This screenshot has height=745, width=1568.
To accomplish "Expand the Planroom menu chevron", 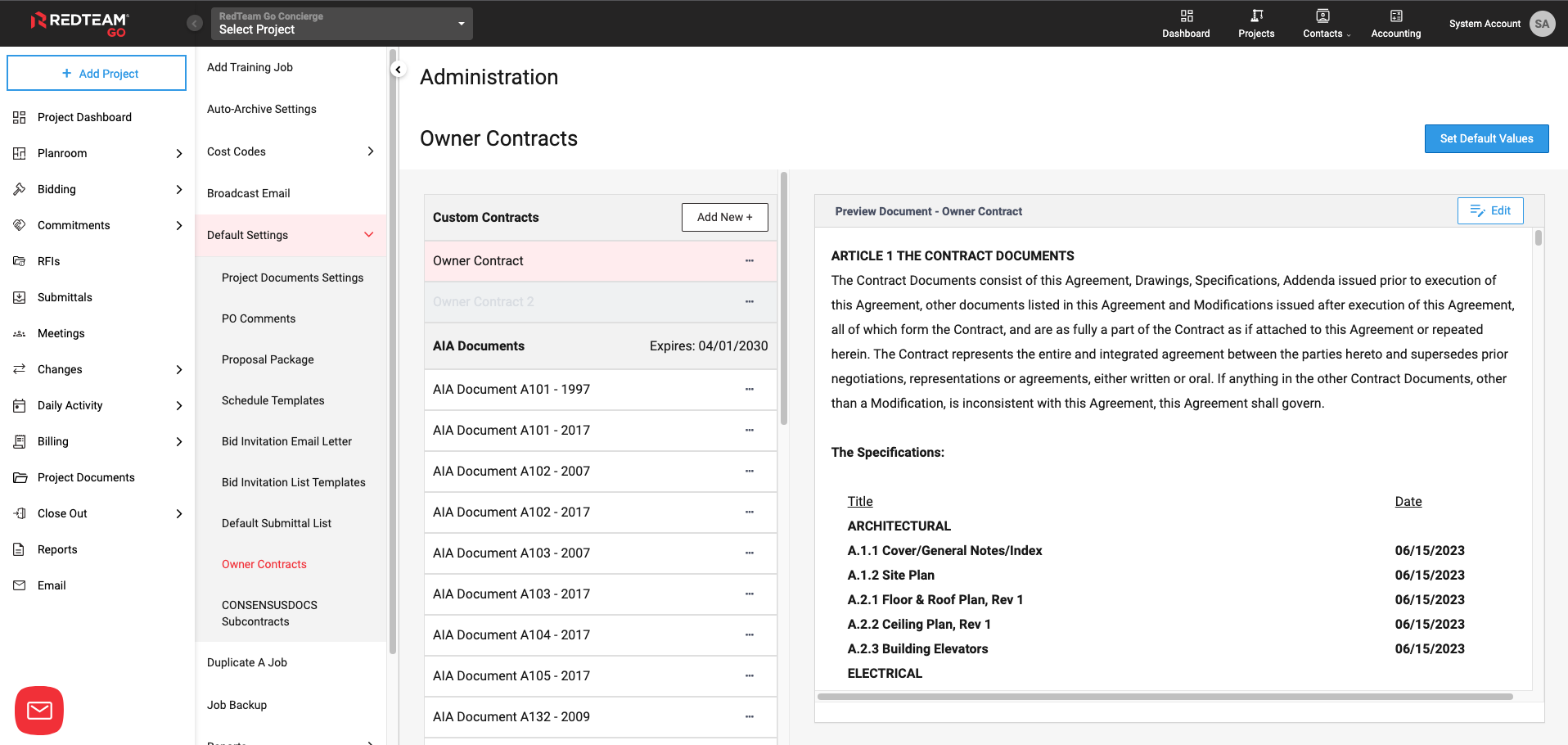I will [x=179, y=153].
